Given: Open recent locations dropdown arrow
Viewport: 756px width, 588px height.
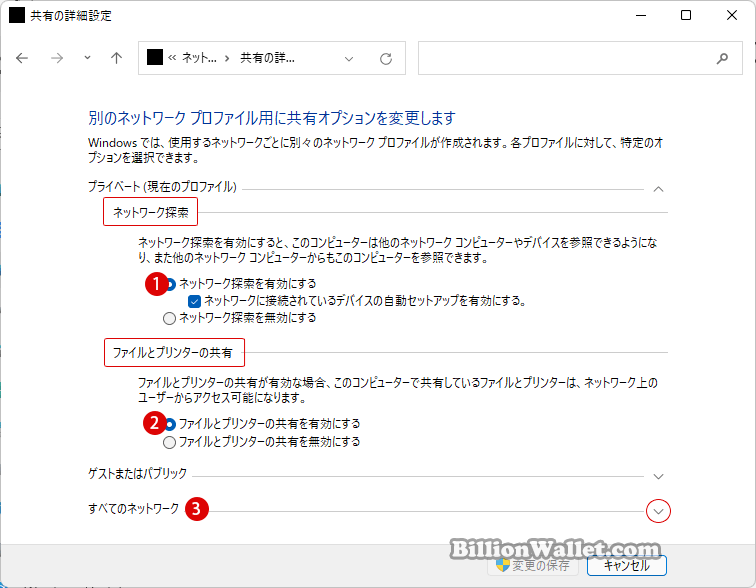Looking at the screenshot, I should (87, 58).
